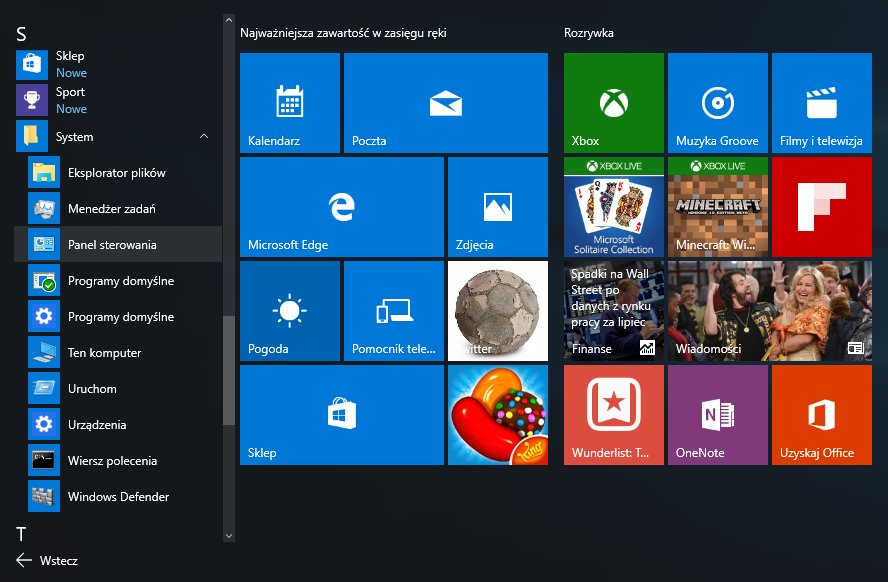Open the Poczta mail tile
The width and height of the screenshot is (888, 582).
[x=445, y=103]
